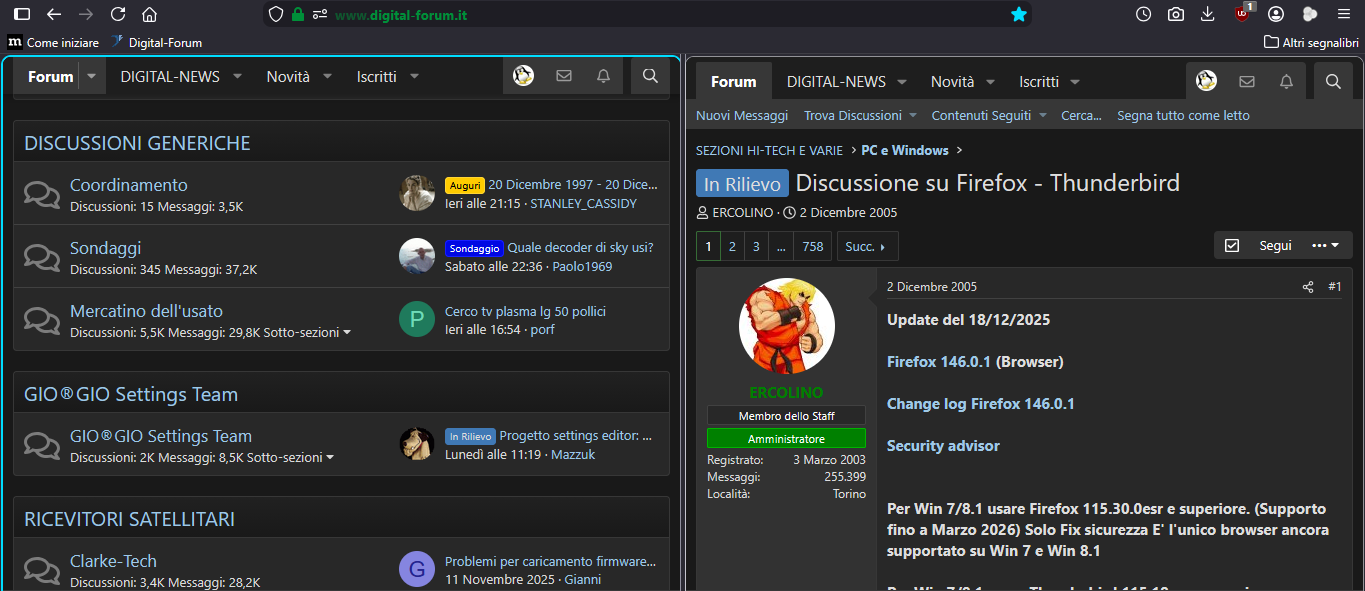Open post permalink #1
Viewport: 1365px width, 591px height.
pos(1335,287)
